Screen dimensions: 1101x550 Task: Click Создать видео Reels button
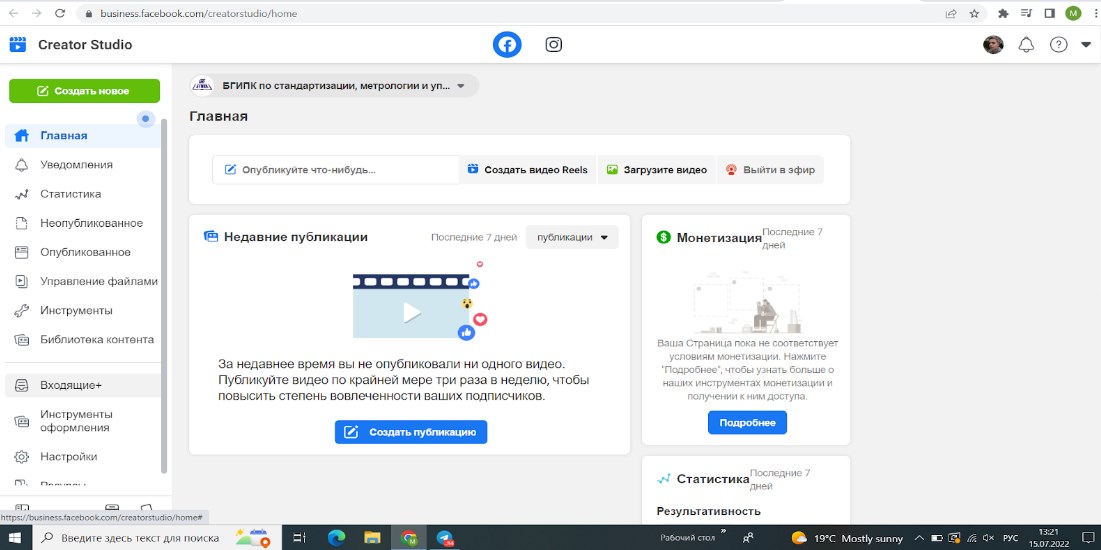click(x=527, y=170)
